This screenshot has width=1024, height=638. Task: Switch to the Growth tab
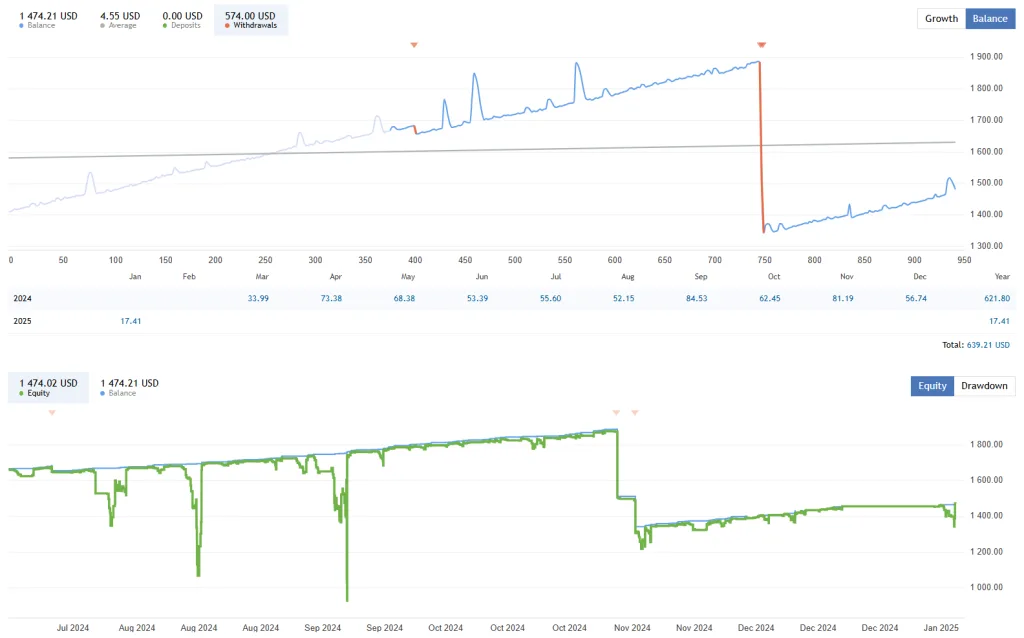(940, 18)
